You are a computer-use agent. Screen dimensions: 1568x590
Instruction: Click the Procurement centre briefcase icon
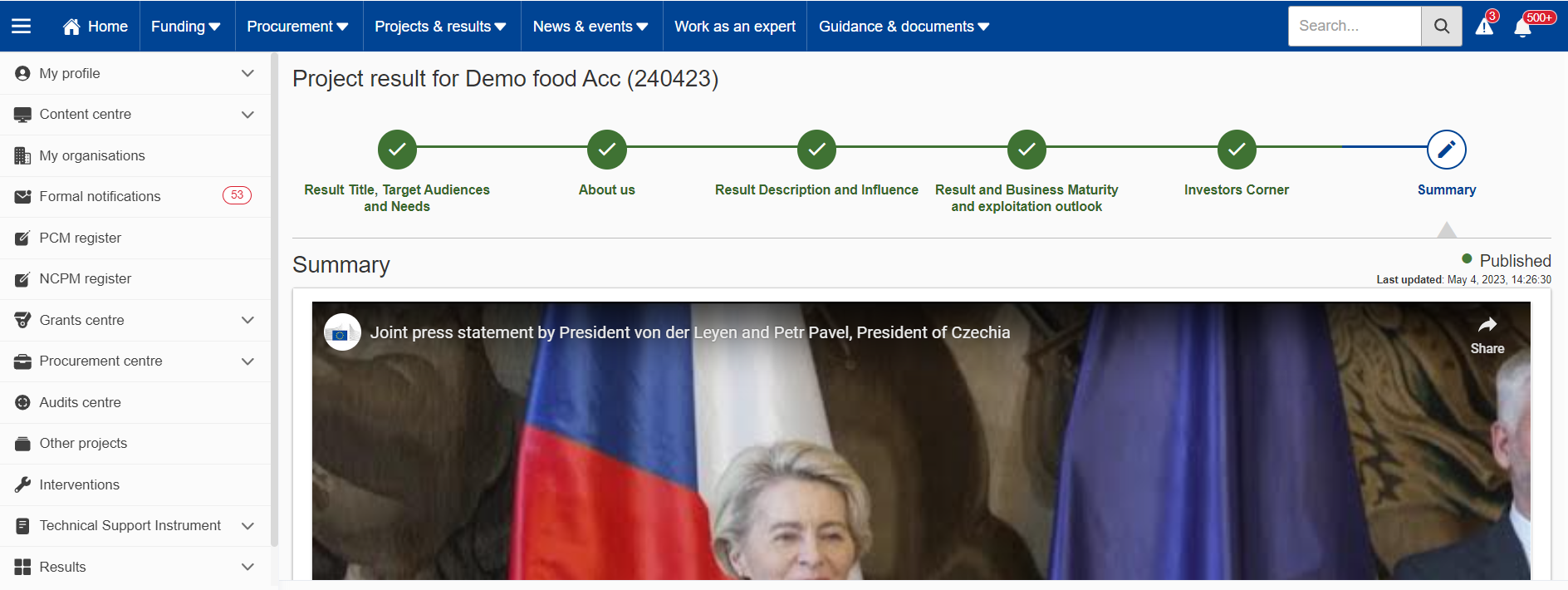tap(22, 361)
